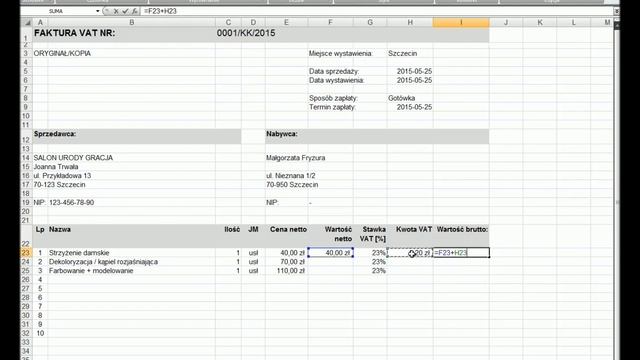Expand the formula bar using the right-edge button
The height and width of the screenshot is (360, 640).
616,11
